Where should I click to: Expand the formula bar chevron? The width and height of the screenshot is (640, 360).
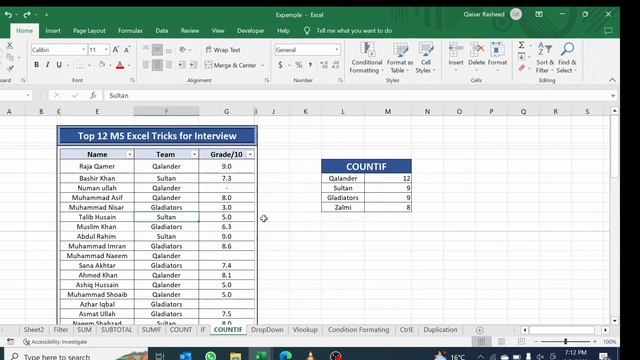[613, 96]
